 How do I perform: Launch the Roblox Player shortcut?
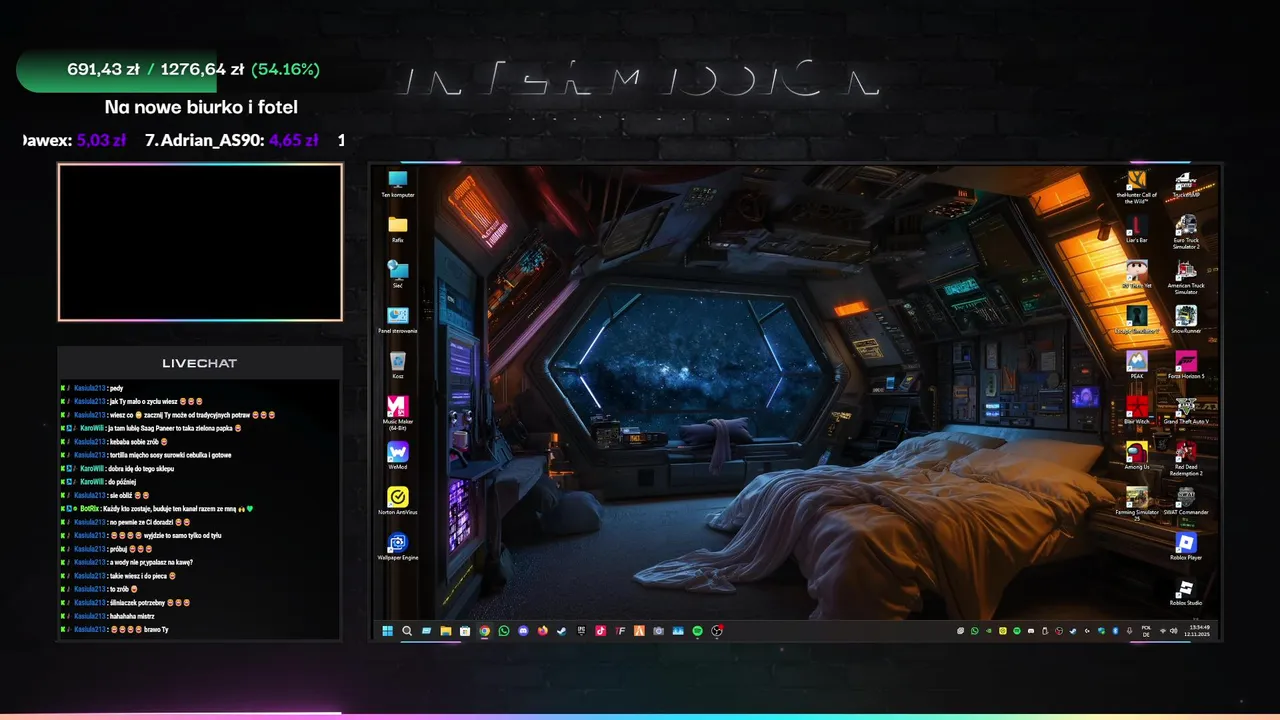(1186, 546)
